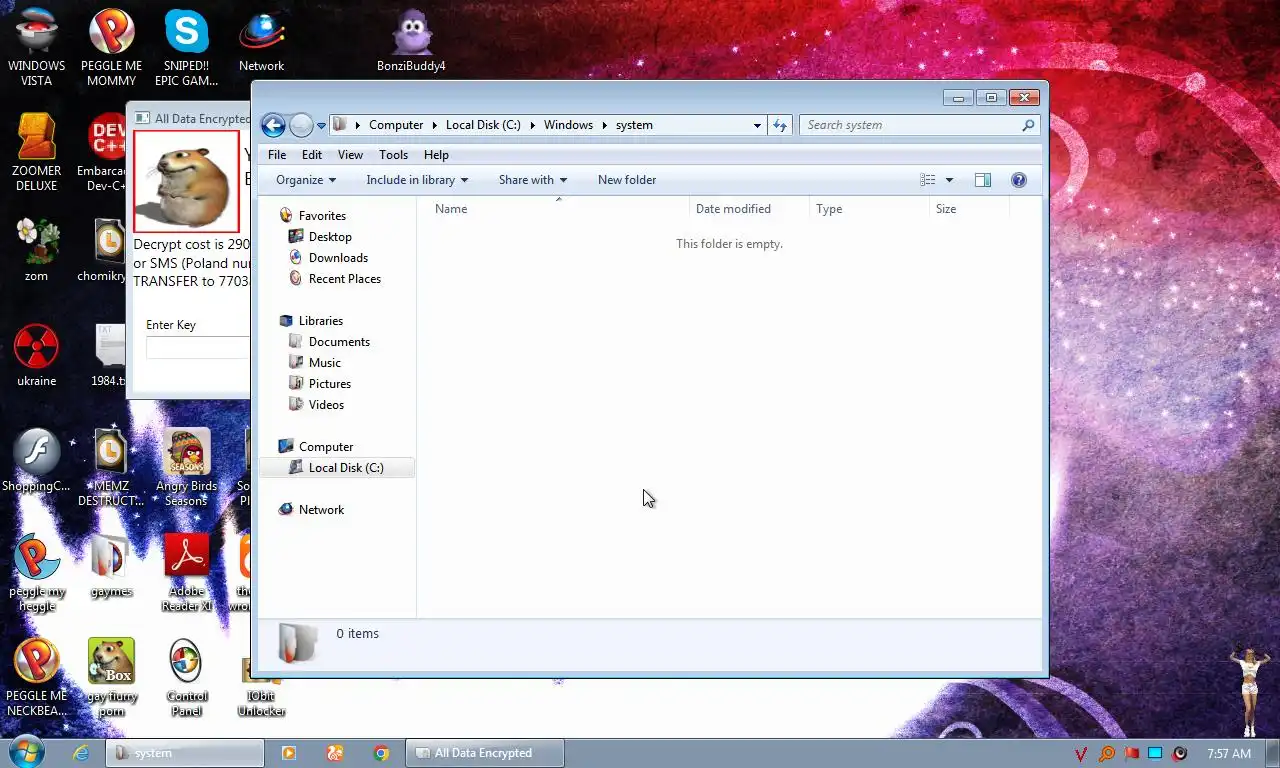Select the ShoppingC... Flash desktop icon
Image resolution: width=1280 pixels, height=768 pixels.
37,460
